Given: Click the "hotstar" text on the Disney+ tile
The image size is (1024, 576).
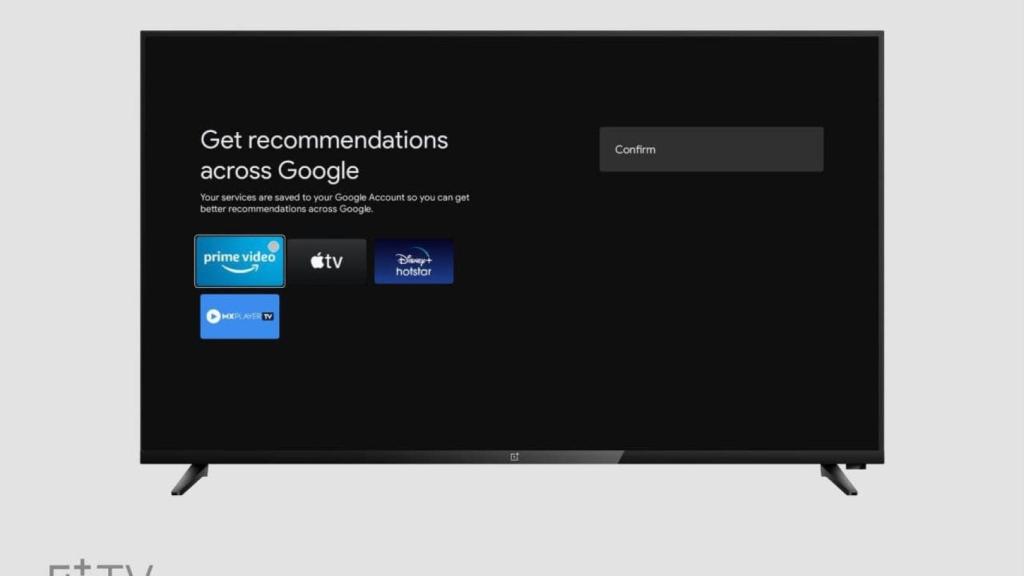Looking at the screenshot, I should 413,272.
